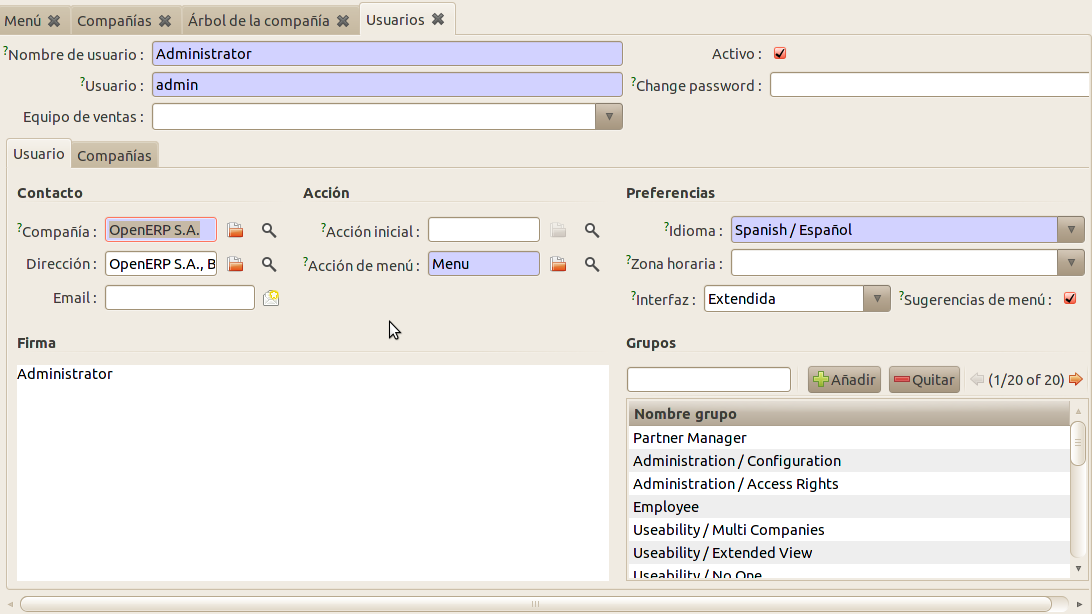Select the Employee group row

point(849,507)
